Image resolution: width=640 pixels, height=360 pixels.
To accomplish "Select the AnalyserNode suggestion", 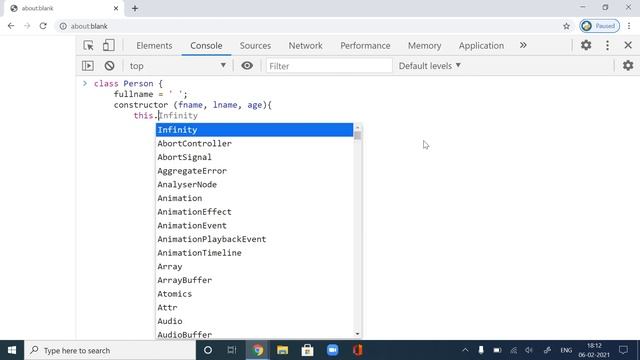I will 254,184.
